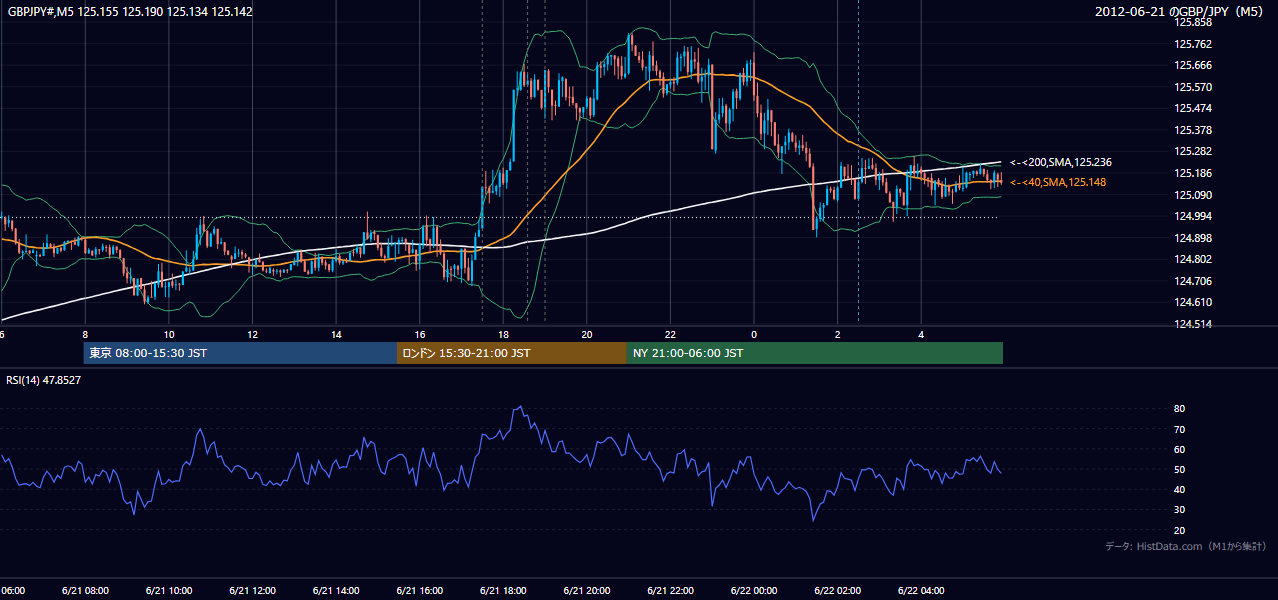The width and height of the screenshot is (1278, 600).
Task: Click the 124.994 price axis label
Action: click(1194, 216)
